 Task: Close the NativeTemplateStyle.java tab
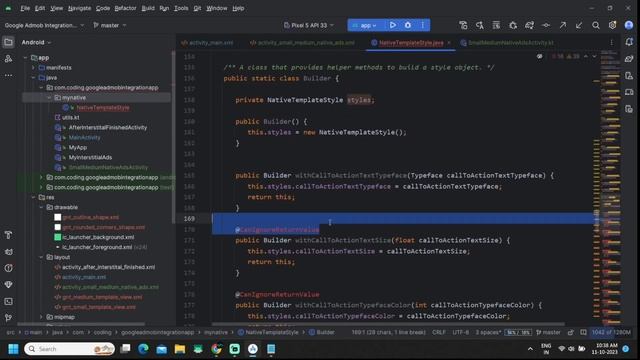[449, 42]
